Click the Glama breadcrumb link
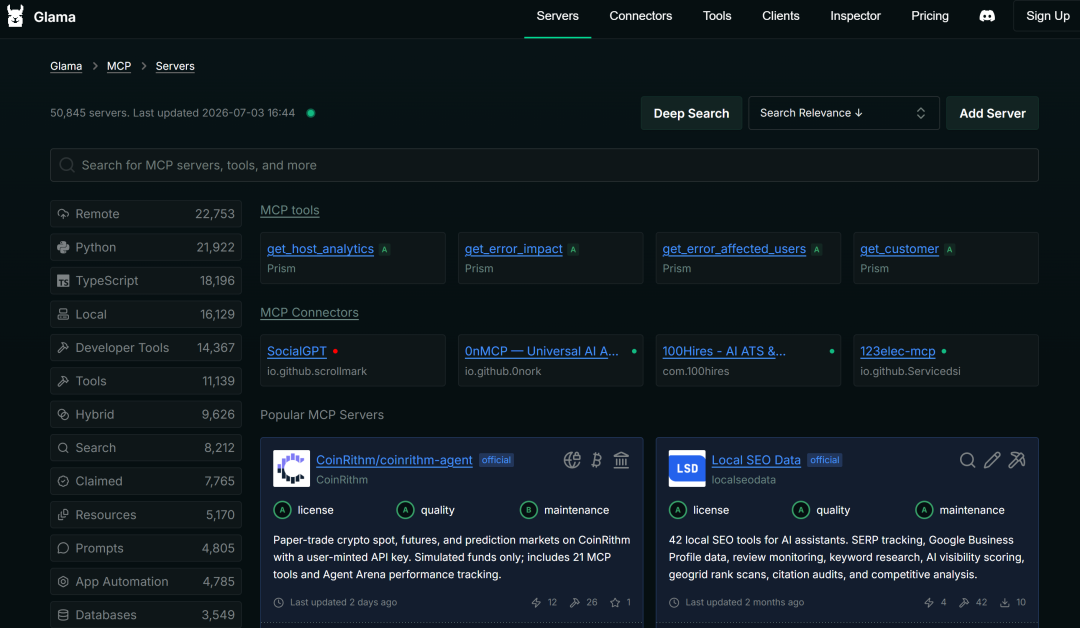Image resolution: width=1080 pixels, height=628 pixels. pos(66,66)
